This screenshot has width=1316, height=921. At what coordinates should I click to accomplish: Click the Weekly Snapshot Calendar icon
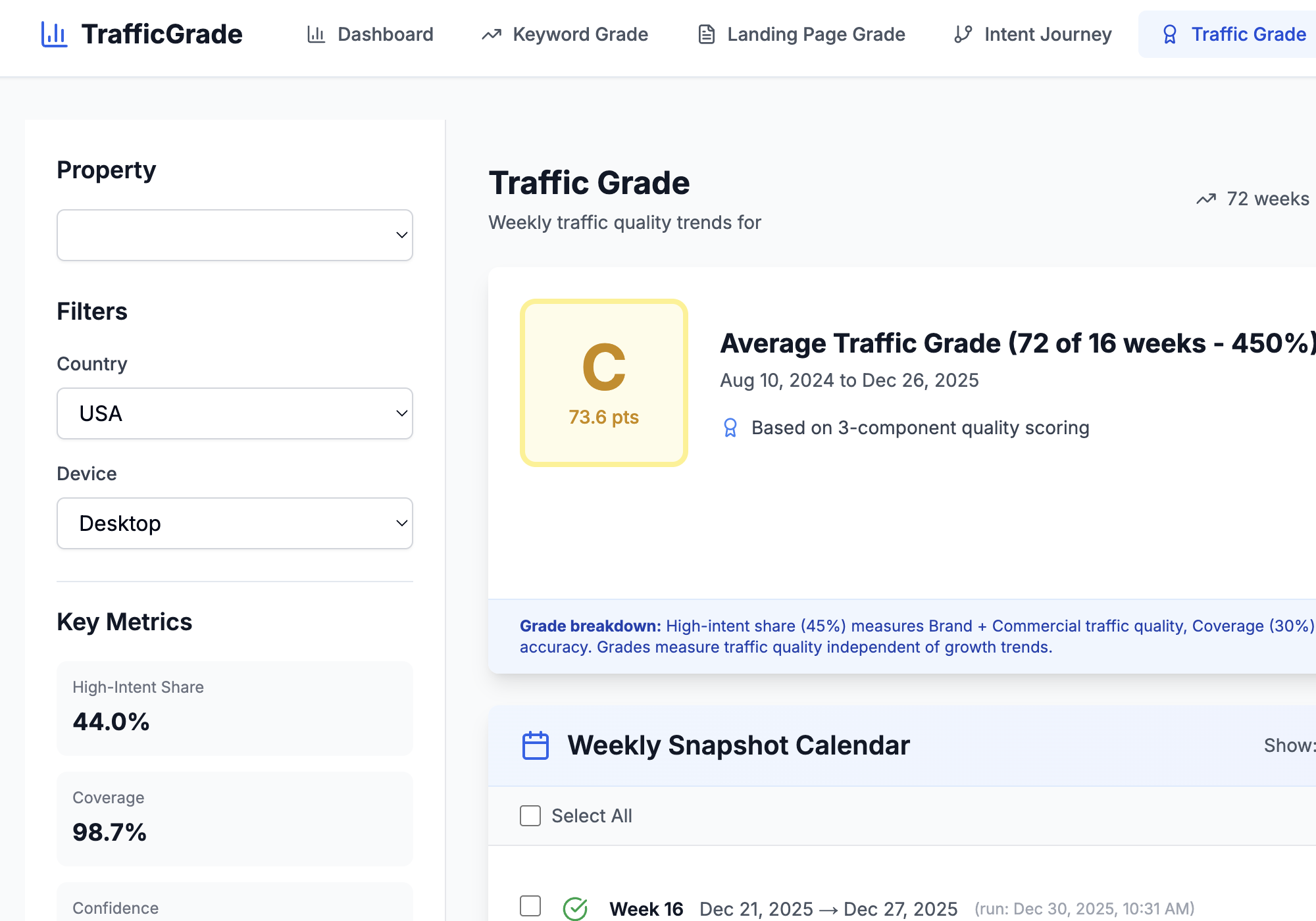pyautogui.click(x=535, y=745)
